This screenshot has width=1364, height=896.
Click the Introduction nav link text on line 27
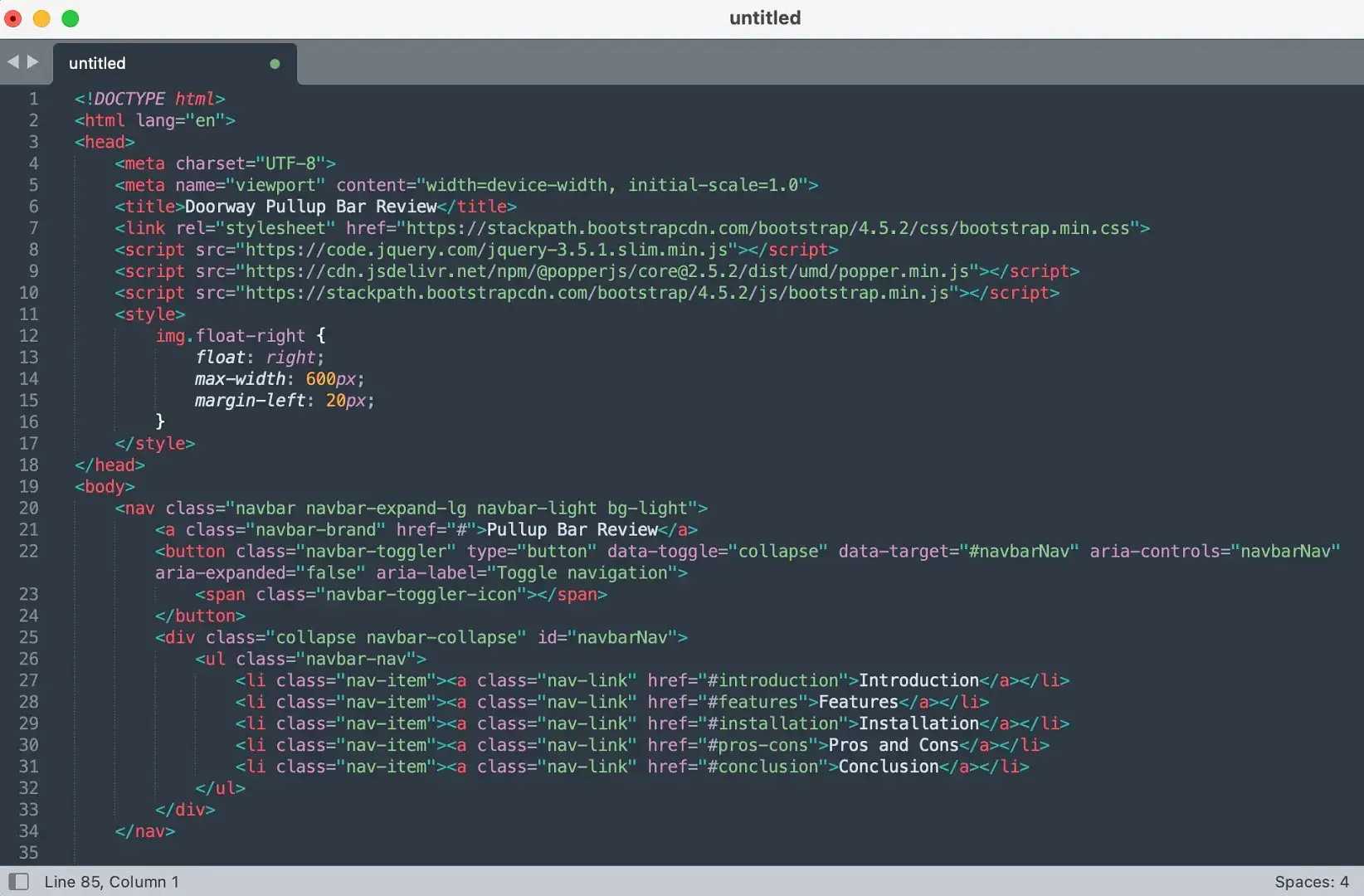tap(917, 680)
